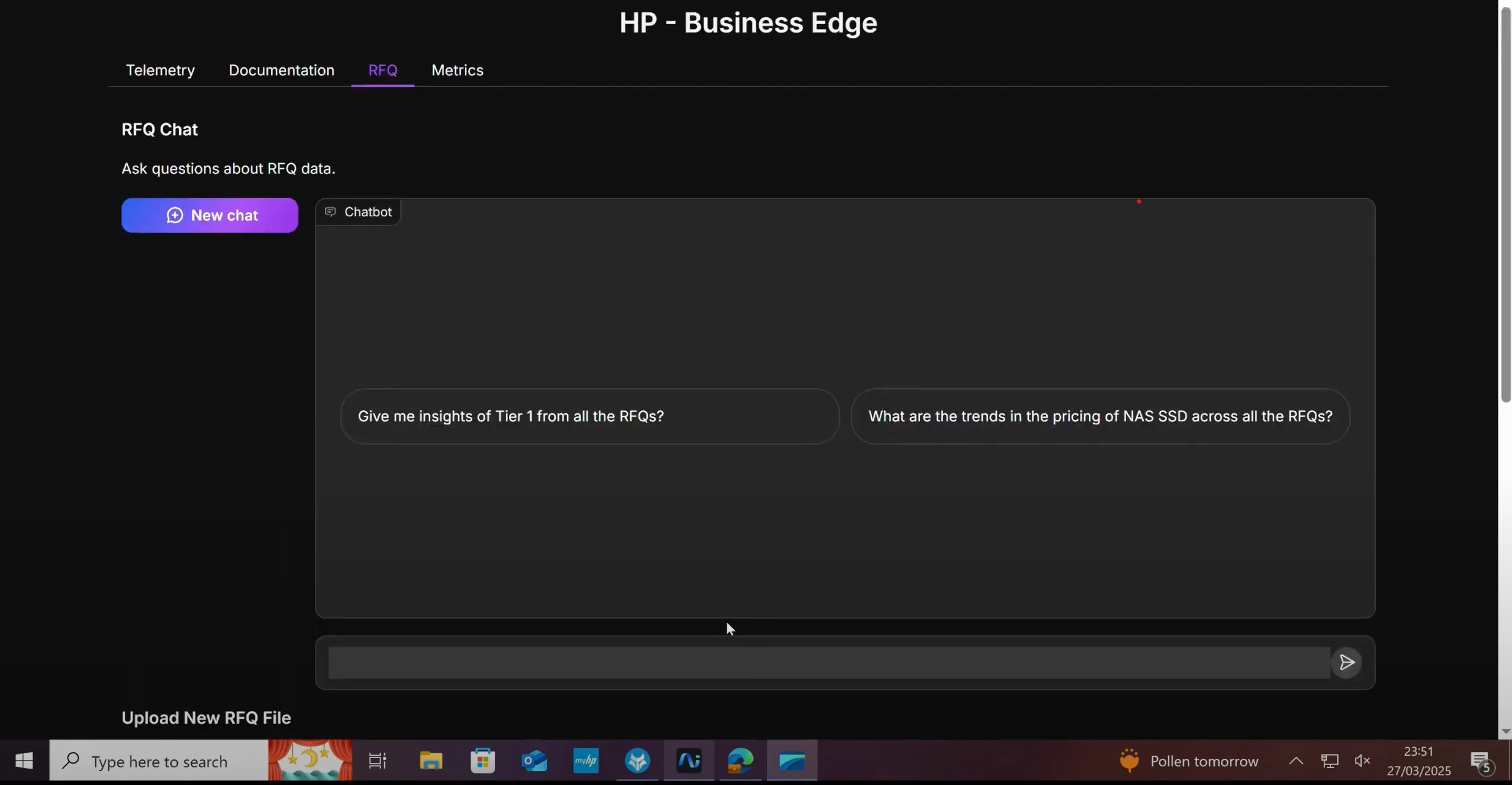Click the New chat button
The width and height of the screenshot is (1512, 785).
coord(210,215)
